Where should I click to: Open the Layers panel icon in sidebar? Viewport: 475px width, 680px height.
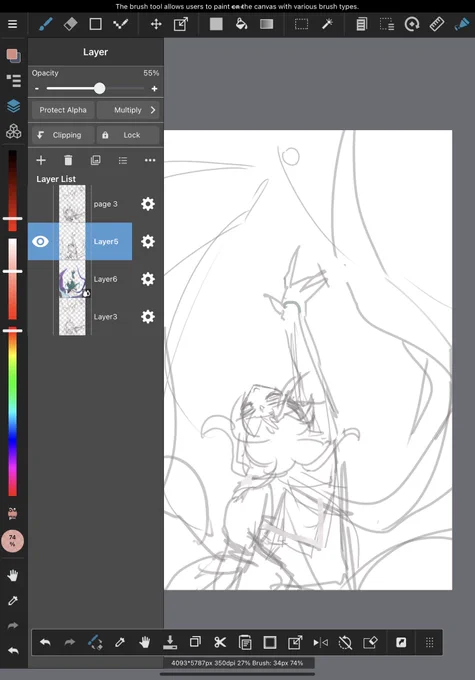click(x=13, y=105)
